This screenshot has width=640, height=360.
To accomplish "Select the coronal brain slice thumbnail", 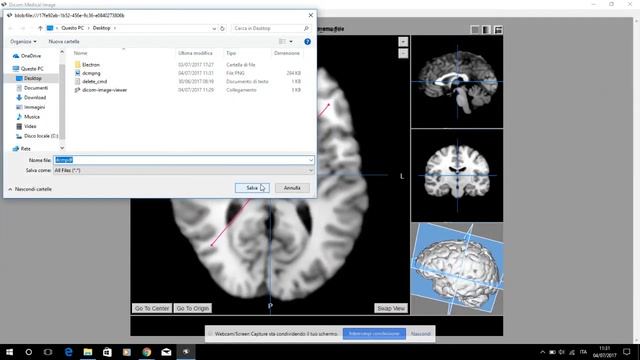I will (457, 176).
